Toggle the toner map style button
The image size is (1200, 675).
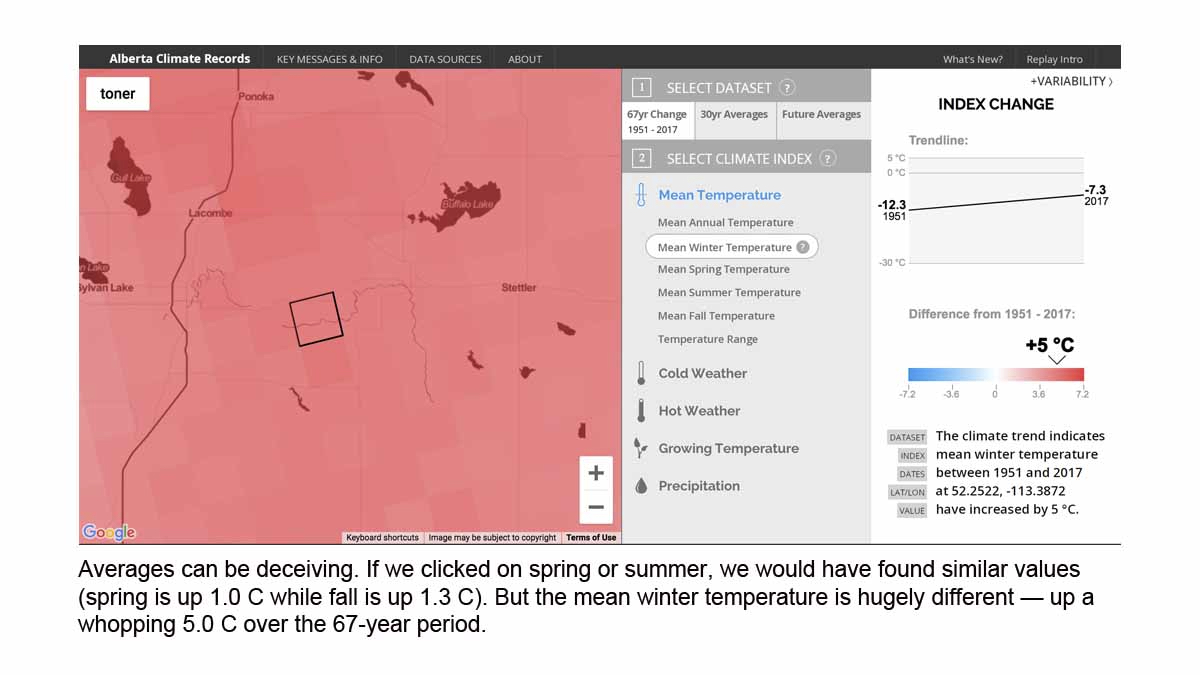[117, 93]
